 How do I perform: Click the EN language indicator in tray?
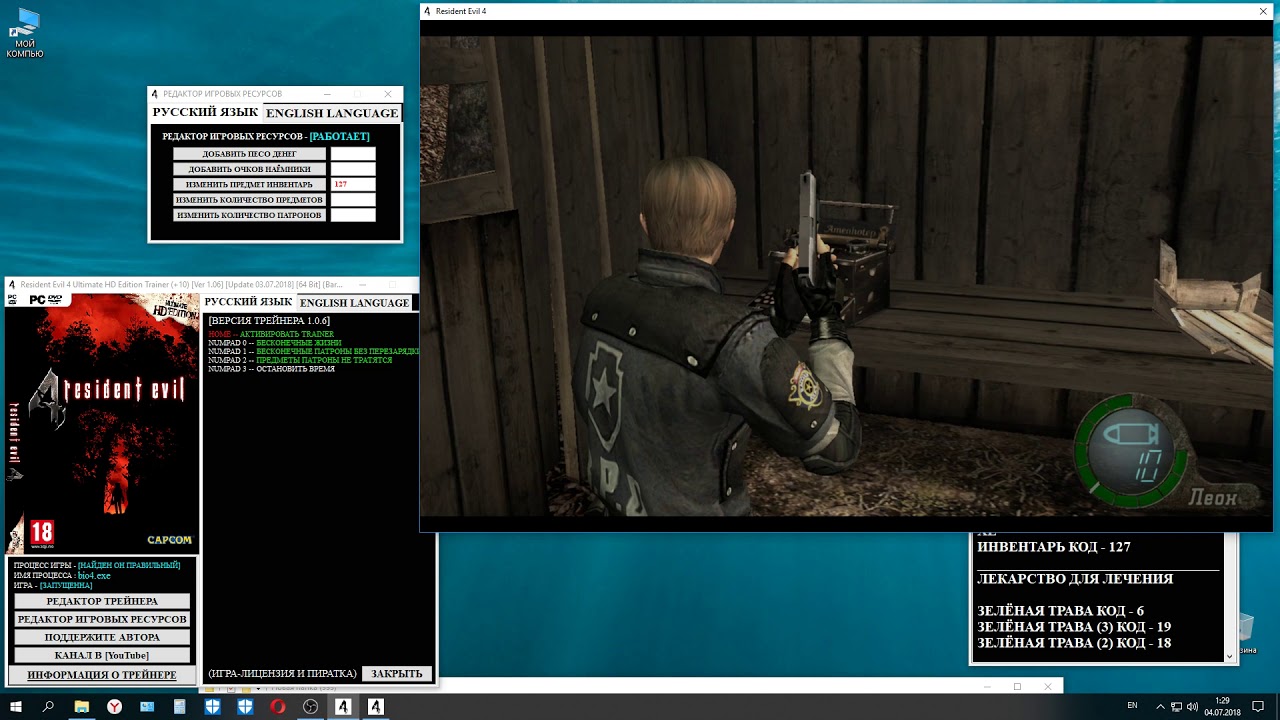pyautogui.click(x=1132, y=706)
